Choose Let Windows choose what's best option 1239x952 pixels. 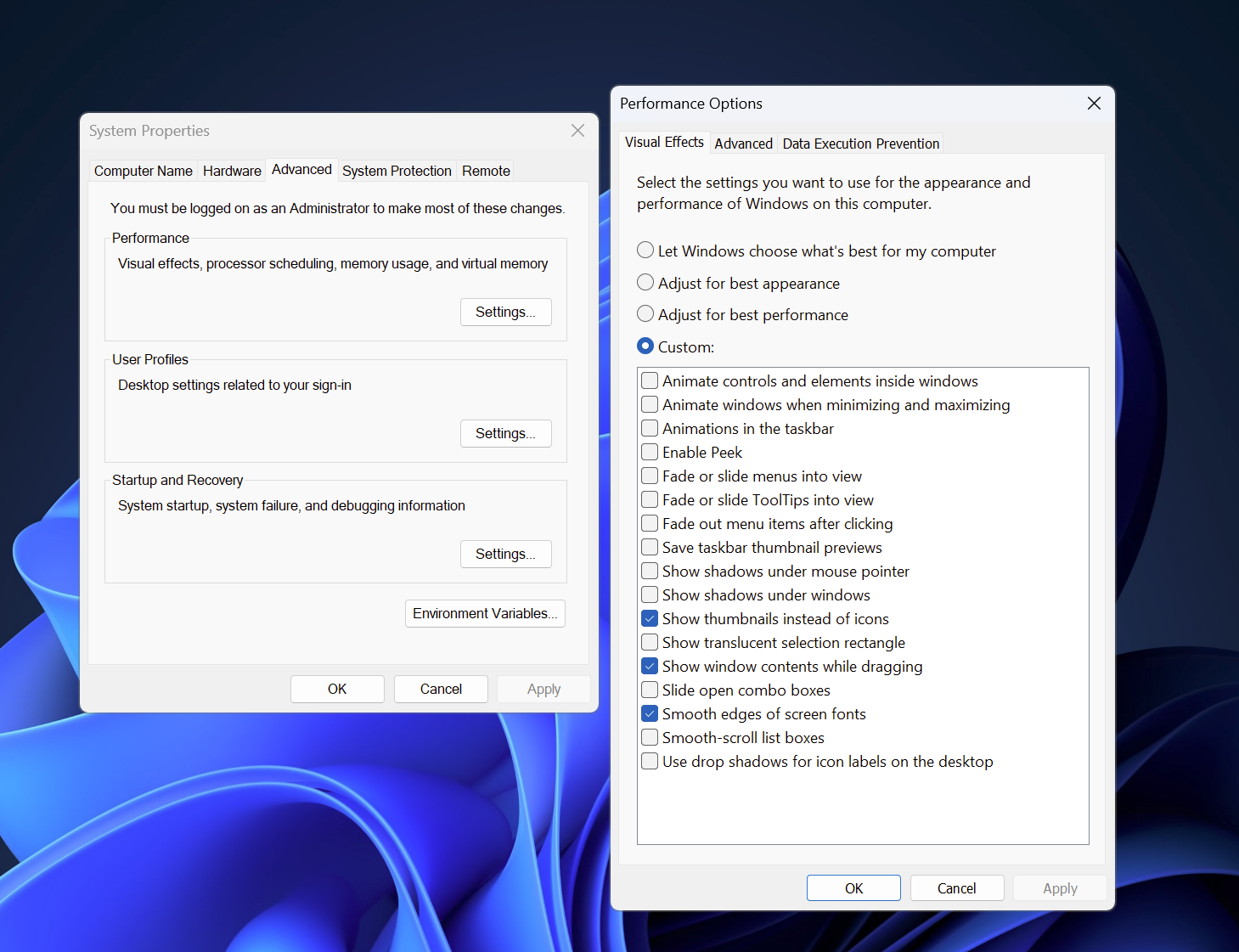coord(645,251)
